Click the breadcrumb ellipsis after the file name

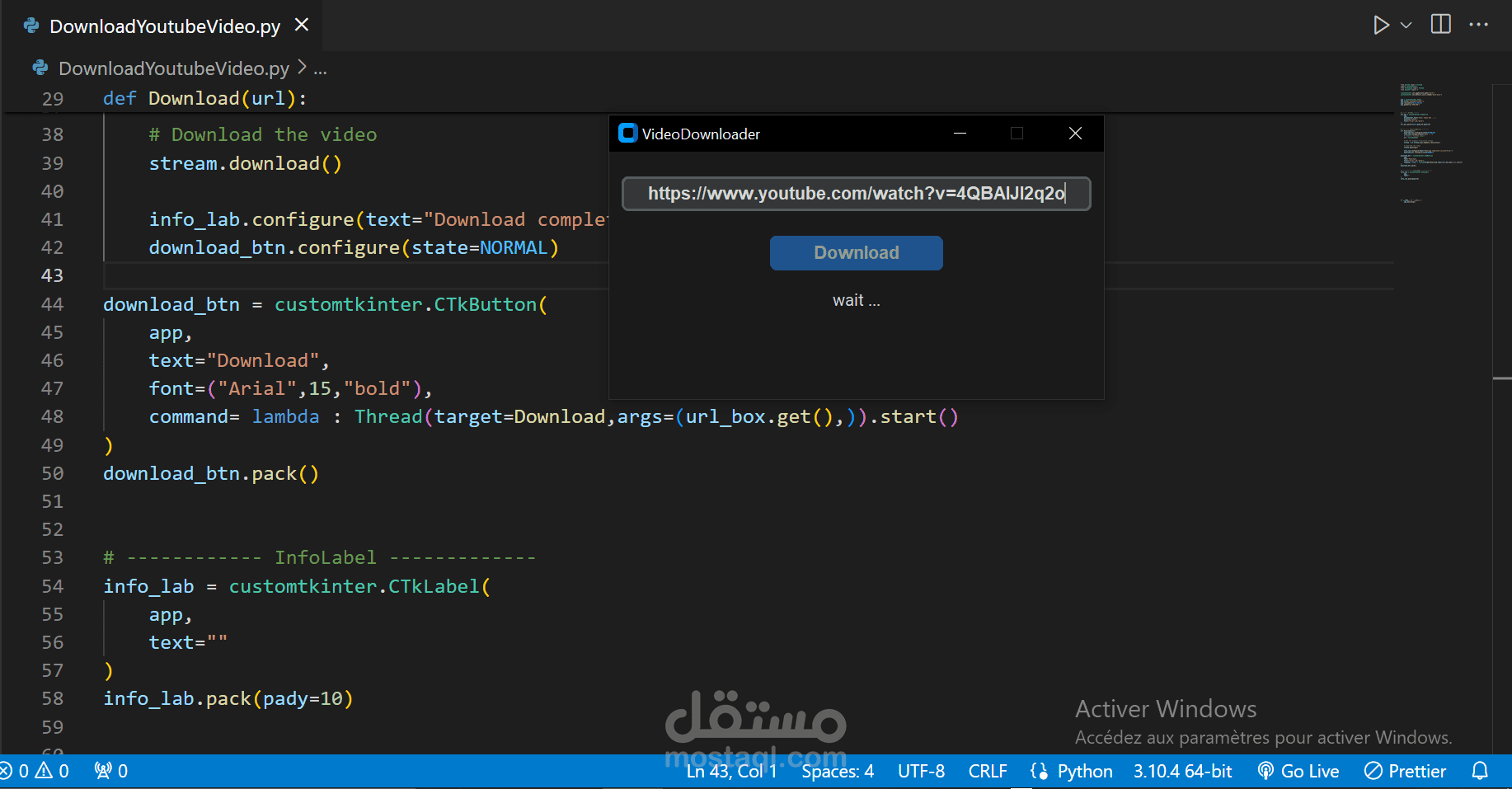point(320,69)
